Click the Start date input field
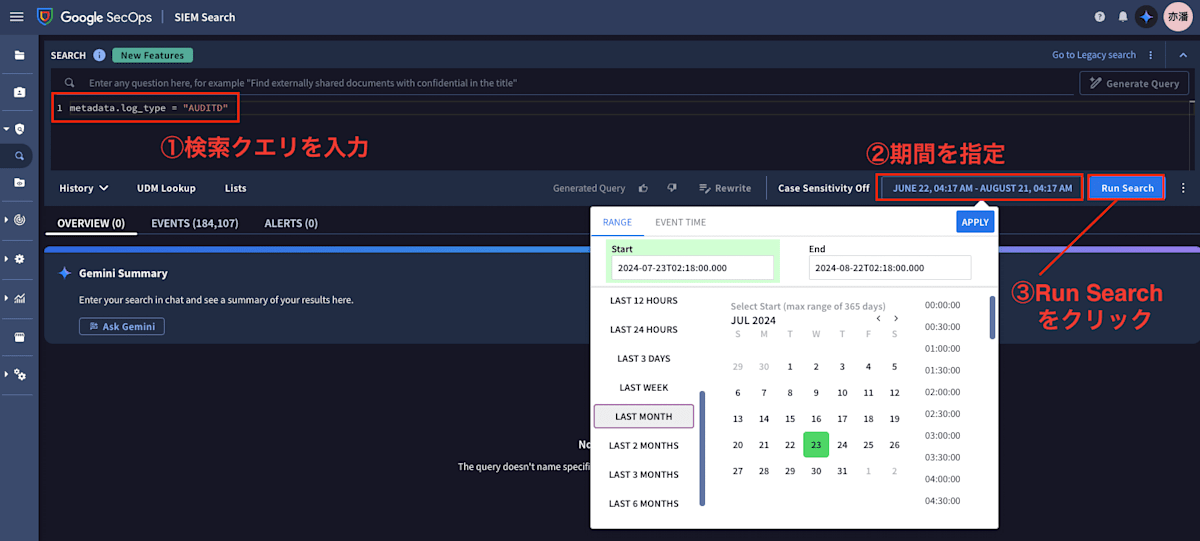This screenshot has height=541, width=1200. click(x=692, y=268)
